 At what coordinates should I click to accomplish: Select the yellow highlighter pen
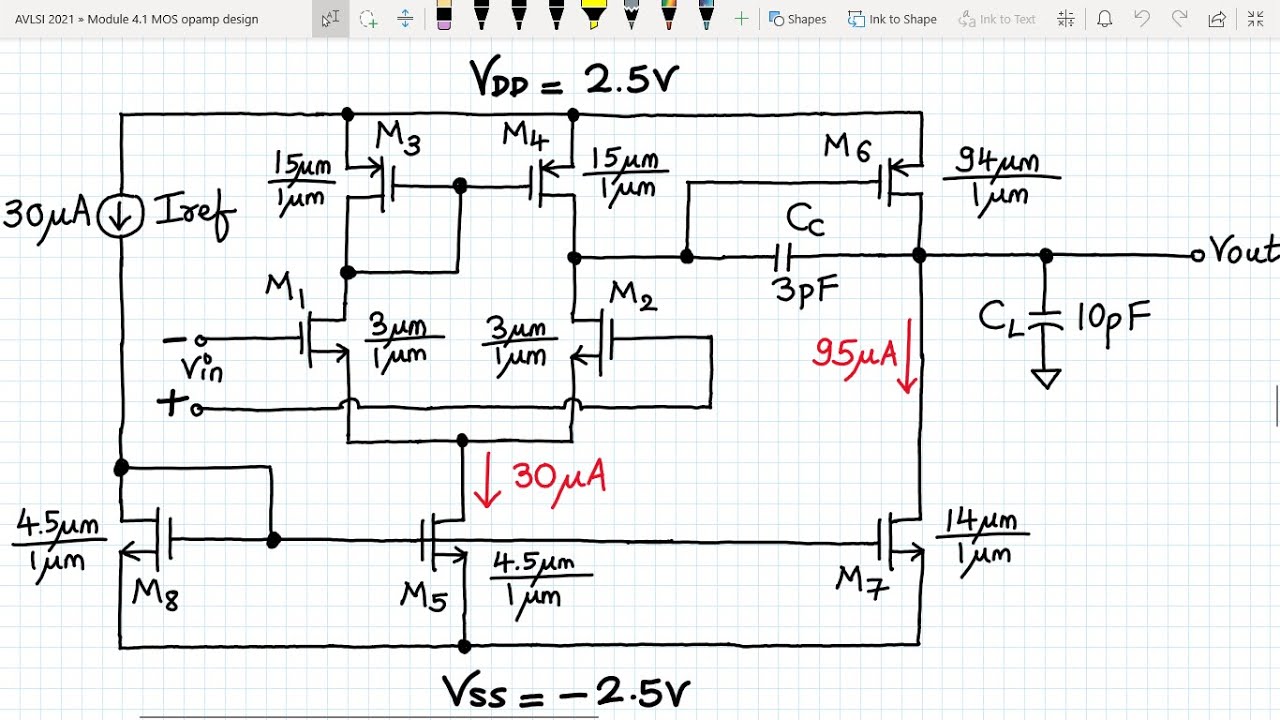point(593,17)
